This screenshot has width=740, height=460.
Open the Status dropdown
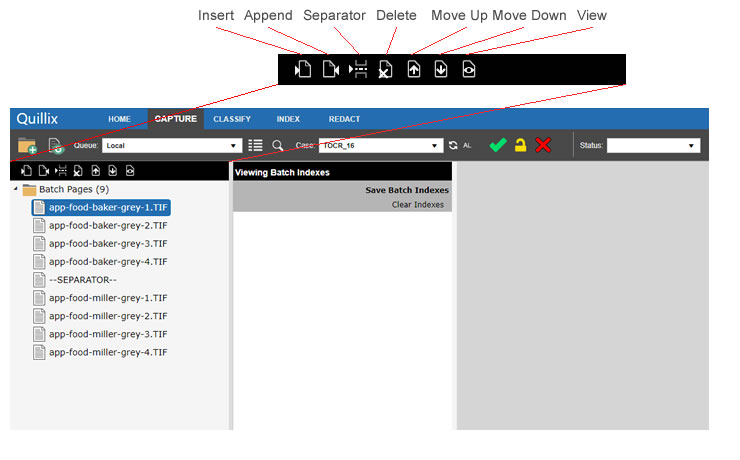pos(653,145)
